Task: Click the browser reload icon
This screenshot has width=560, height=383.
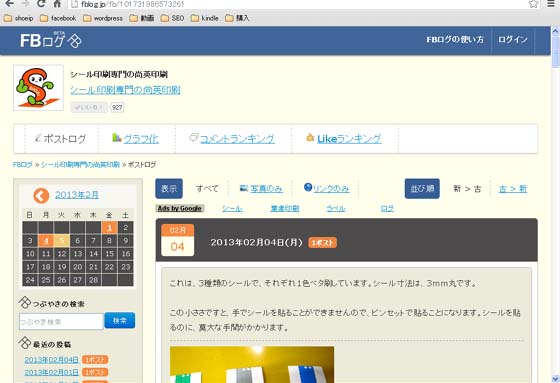Action: coord(41,4)
